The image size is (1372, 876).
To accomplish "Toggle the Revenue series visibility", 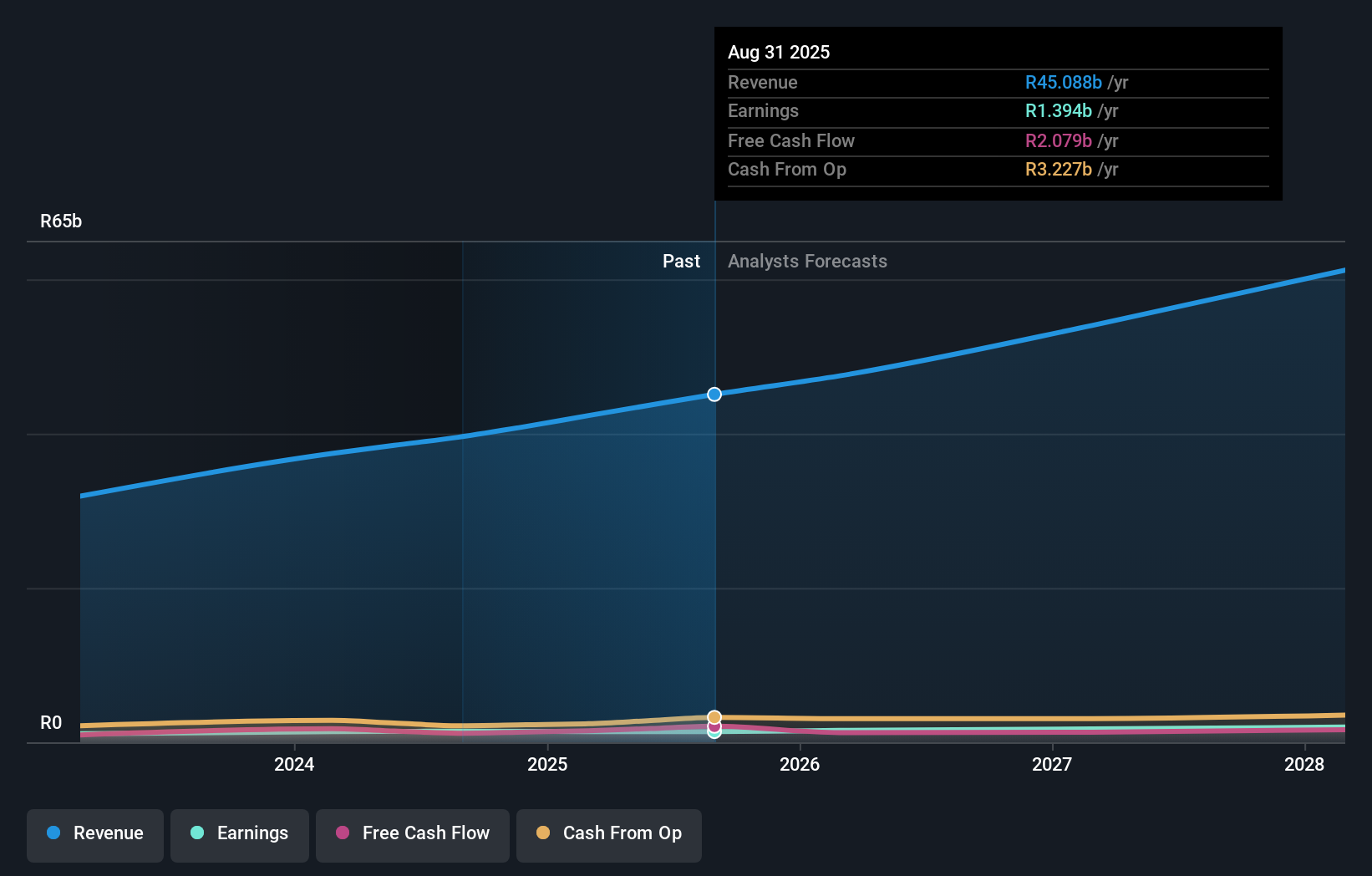I will click(94, 835).
